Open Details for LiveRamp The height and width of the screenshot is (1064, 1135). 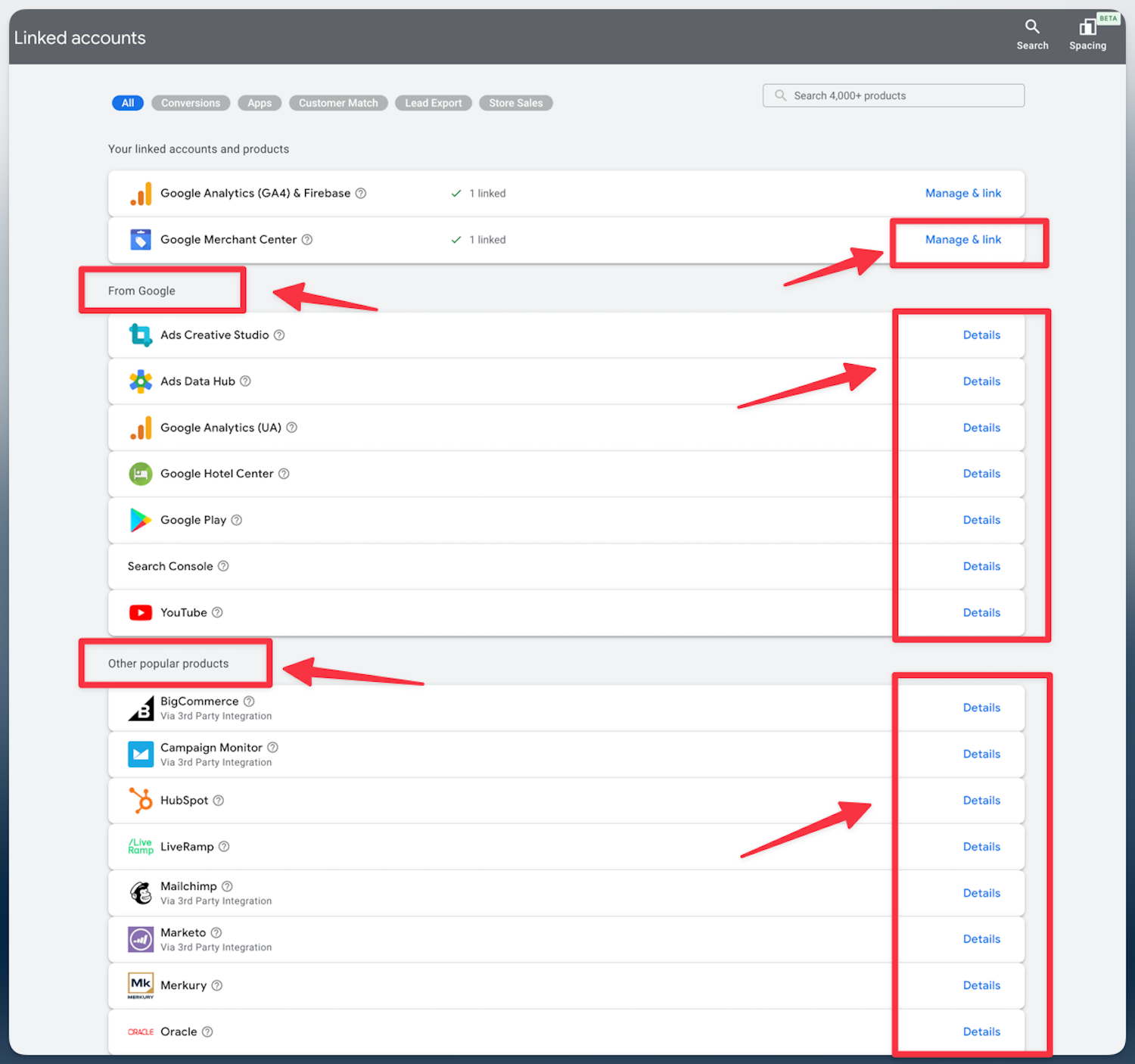click(x=981, y=847)
